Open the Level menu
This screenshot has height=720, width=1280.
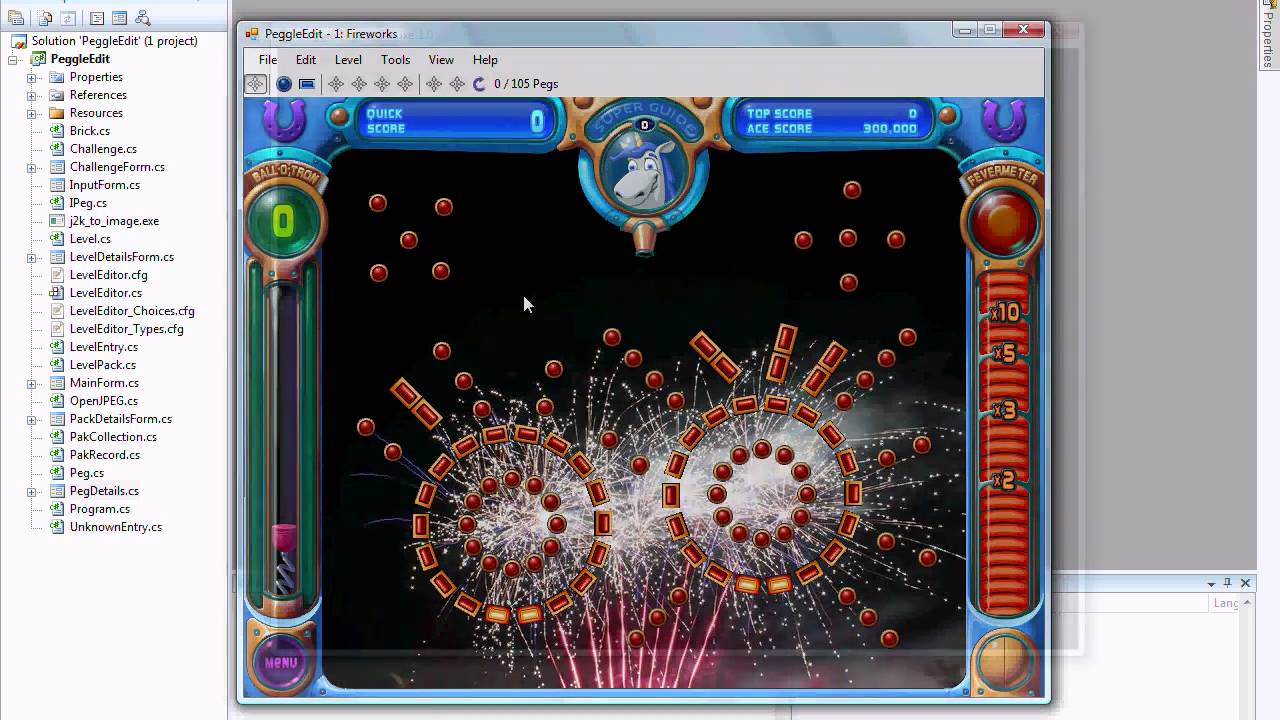click(348, 60)
